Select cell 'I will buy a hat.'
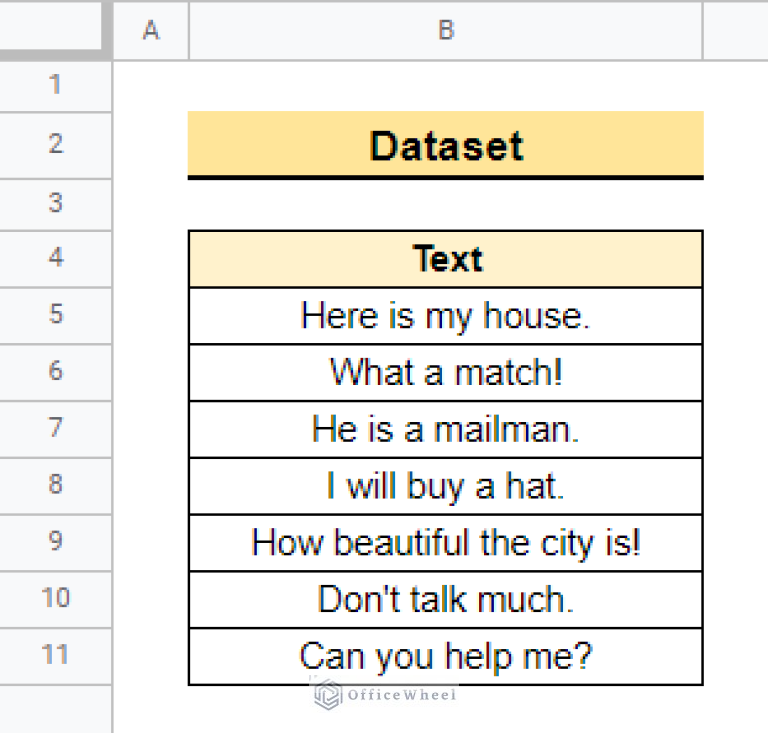 point(446,486)
